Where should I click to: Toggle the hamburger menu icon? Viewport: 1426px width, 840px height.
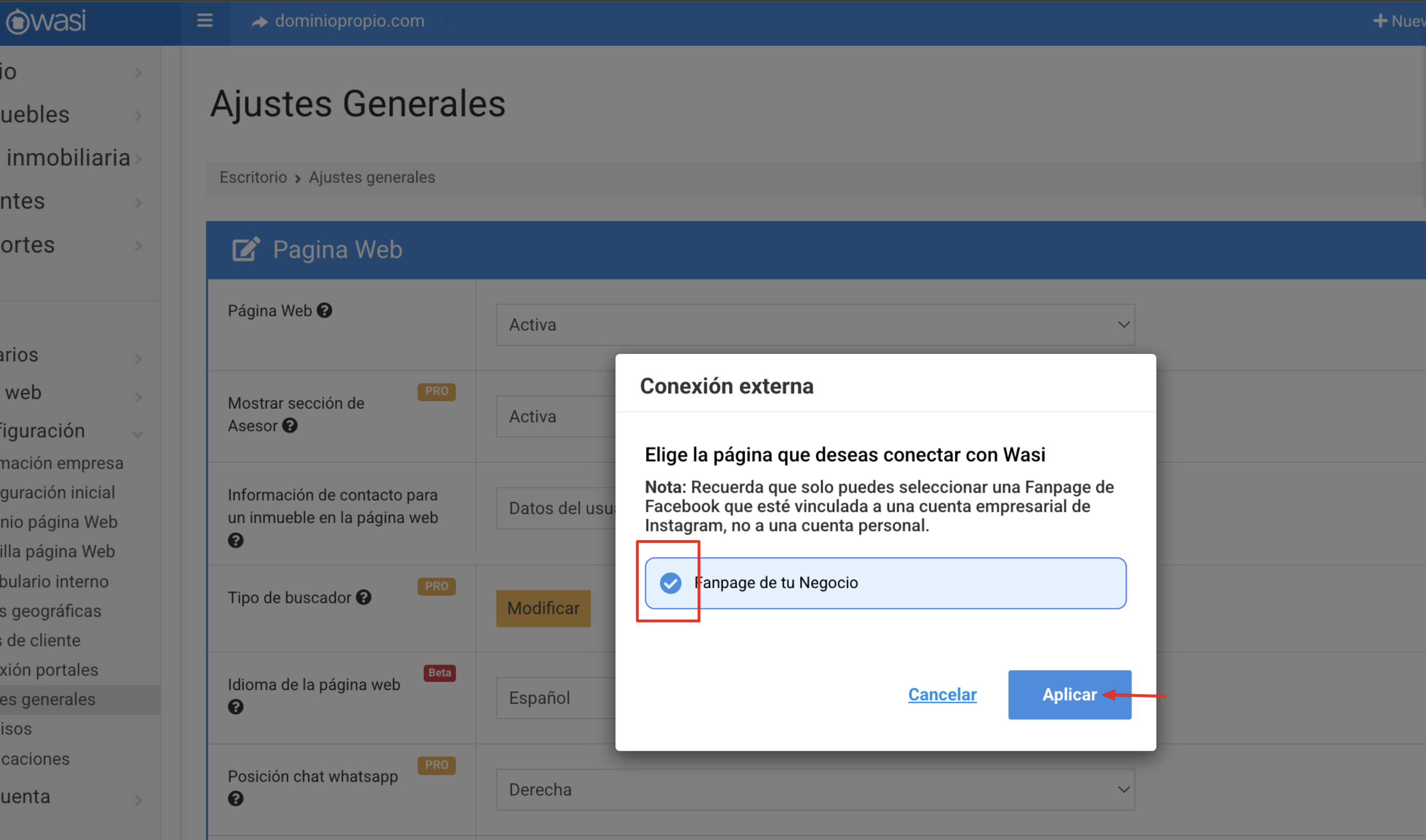(205, 21)
